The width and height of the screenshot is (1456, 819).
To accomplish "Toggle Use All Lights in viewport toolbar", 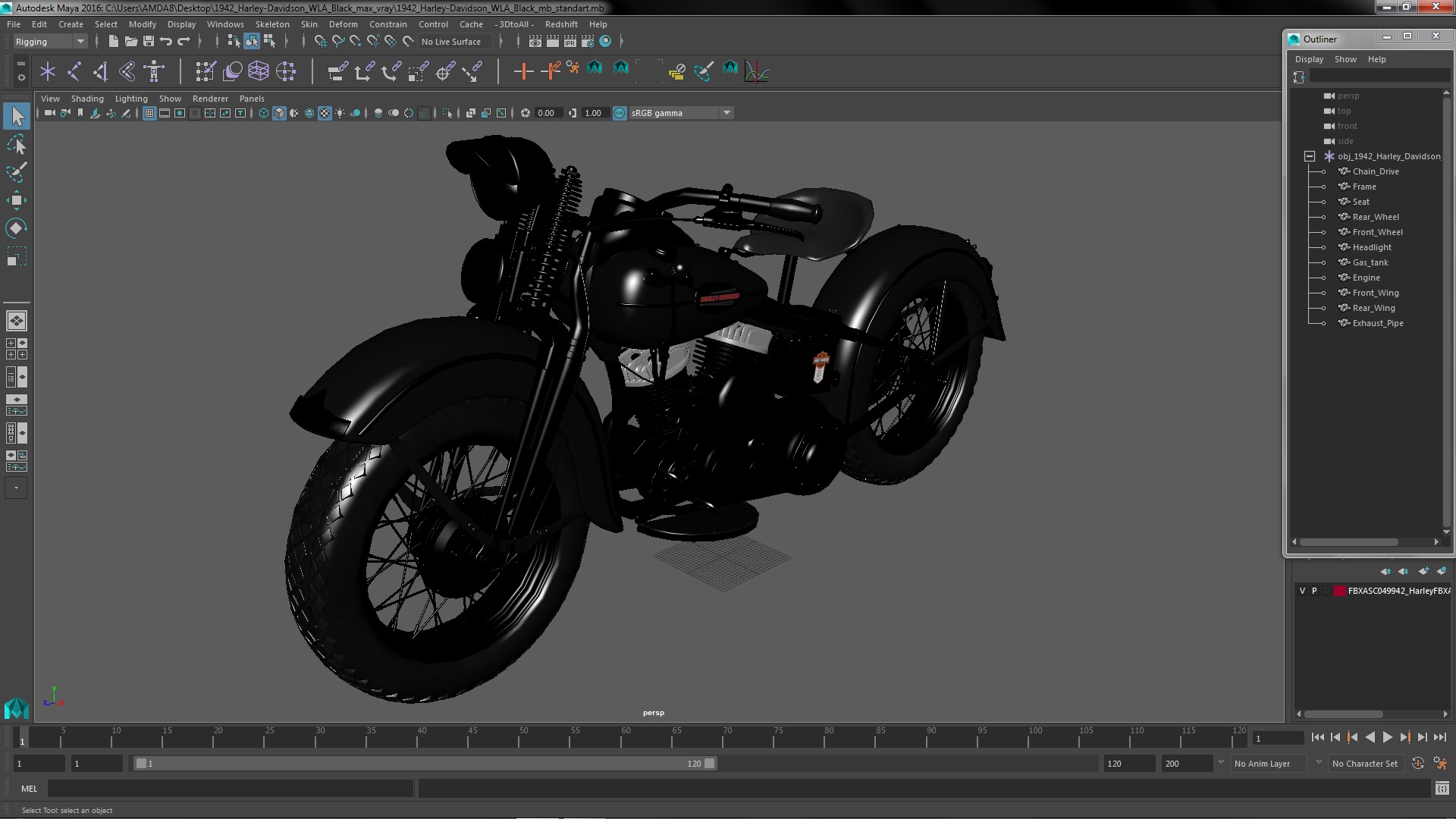I will [x=340, y=113].
